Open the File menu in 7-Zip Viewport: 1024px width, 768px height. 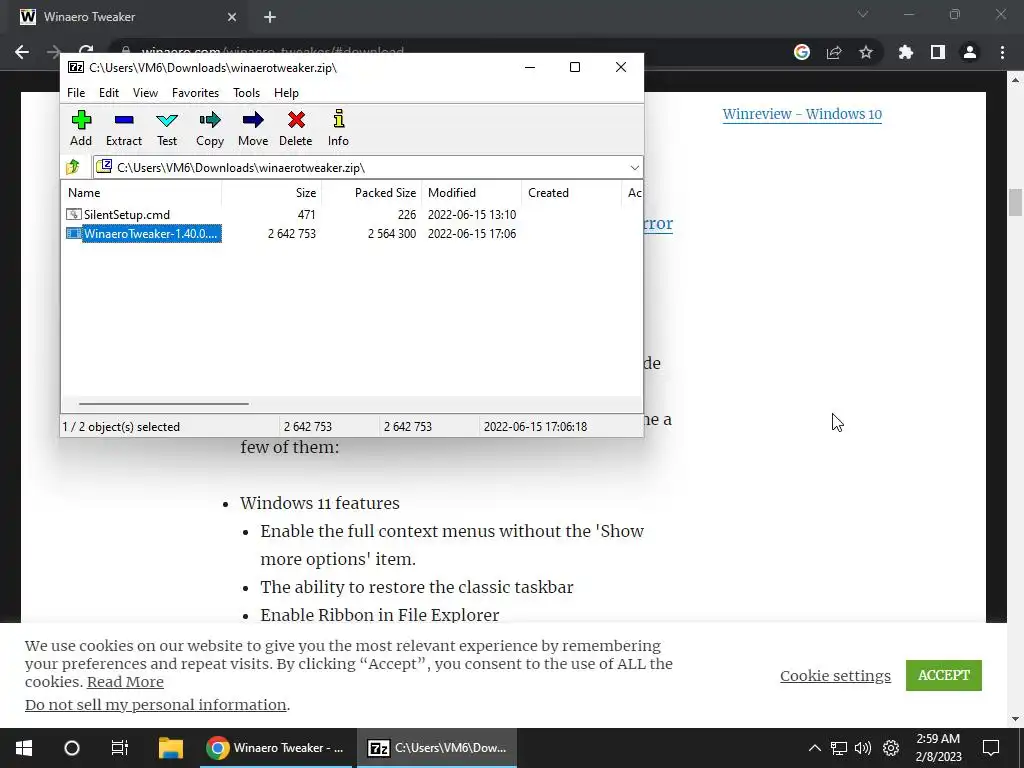coord(76,93)
